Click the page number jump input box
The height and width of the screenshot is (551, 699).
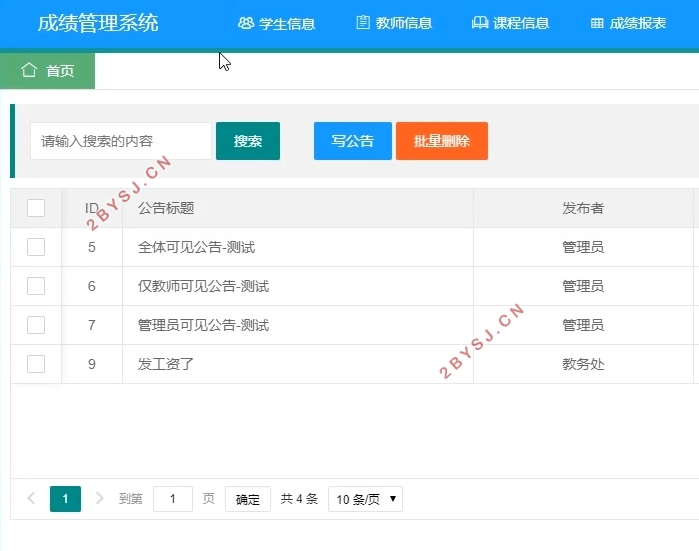[173, 499]
